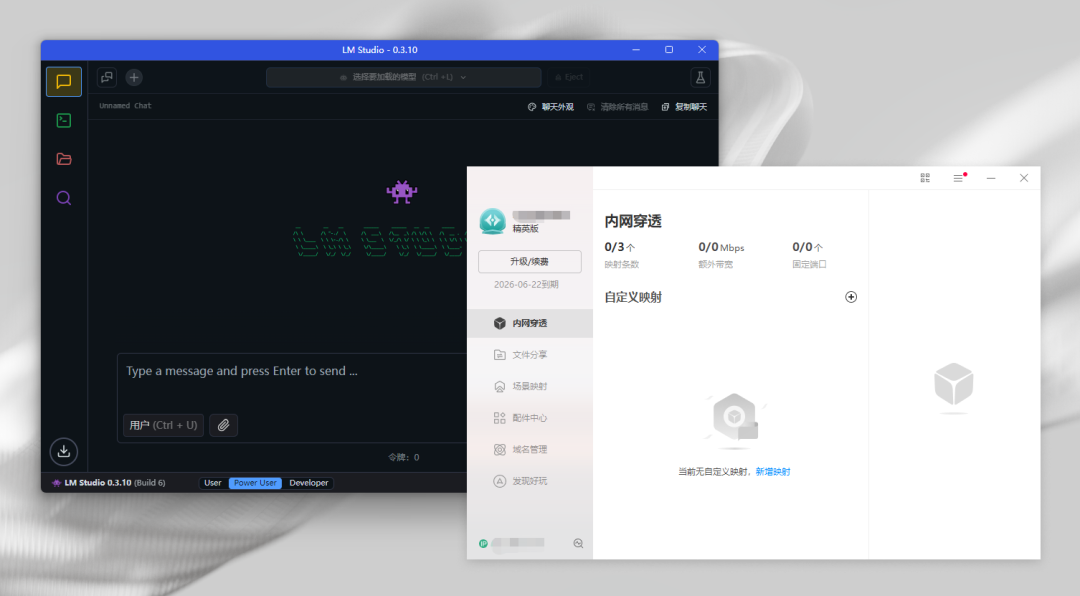Close the tunneling app window
Screen dimensions: 1080x596
point(1024,178)
